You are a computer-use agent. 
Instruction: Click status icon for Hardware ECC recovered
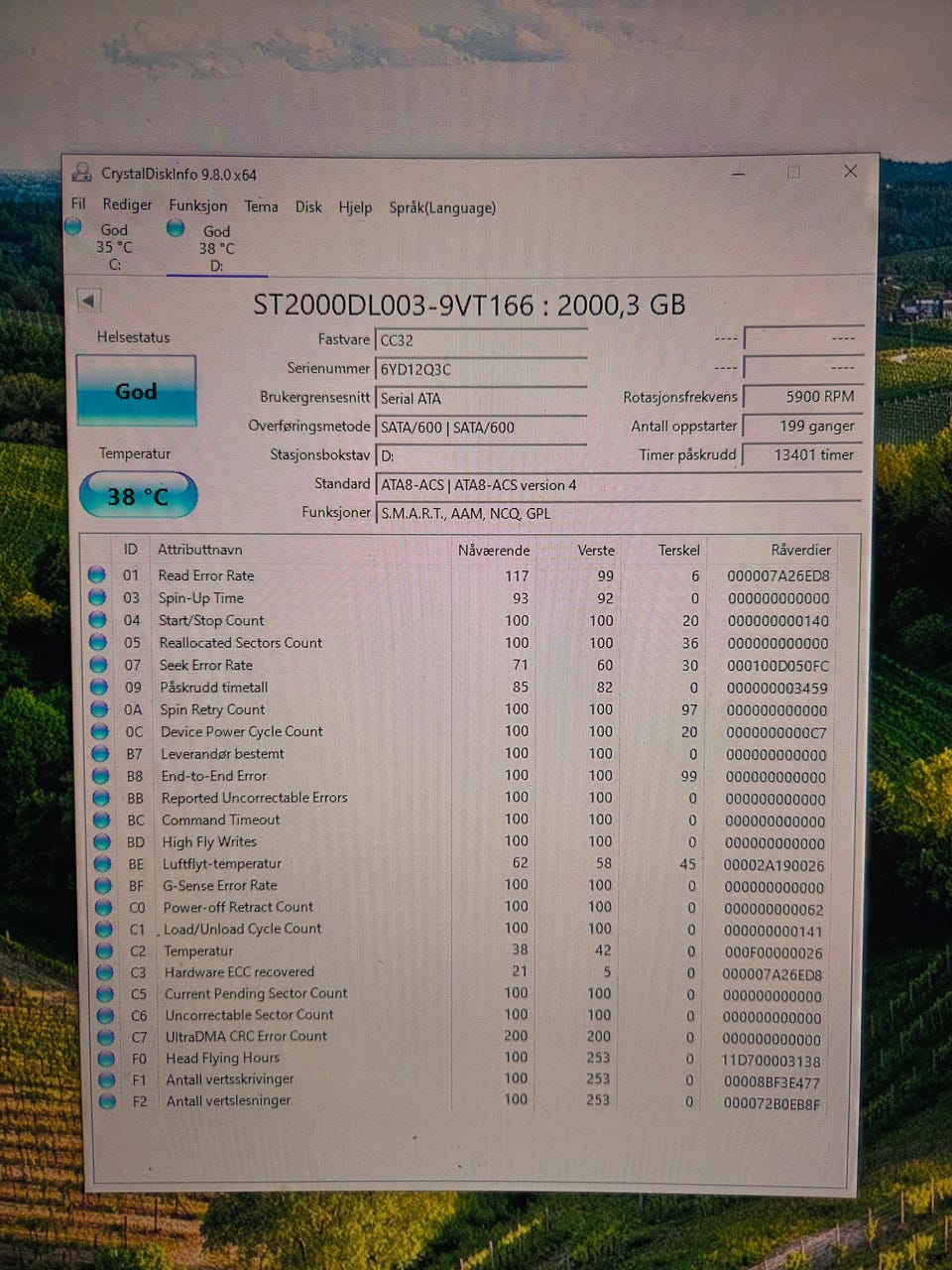coord(105,972)
